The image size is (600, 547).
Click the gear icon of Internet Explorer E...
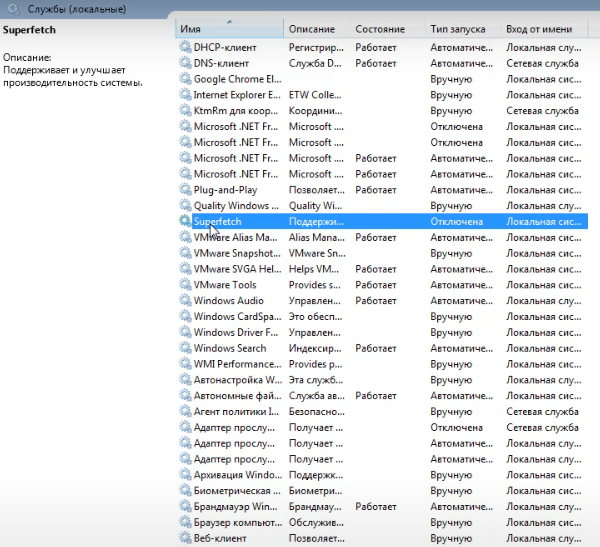pos(185,95)
